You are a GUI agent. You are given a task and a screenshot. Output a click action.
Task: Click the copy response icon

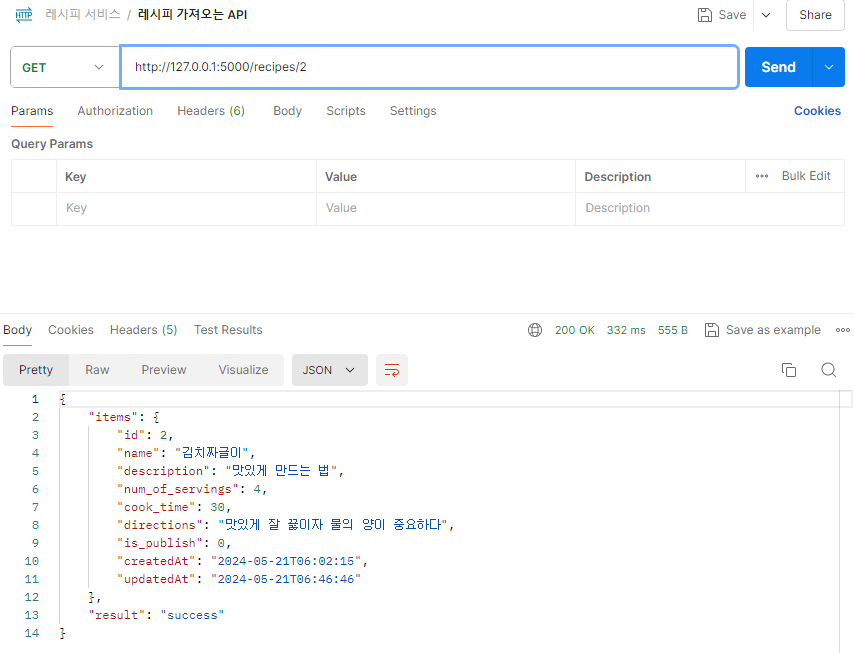tap(789, 370)
